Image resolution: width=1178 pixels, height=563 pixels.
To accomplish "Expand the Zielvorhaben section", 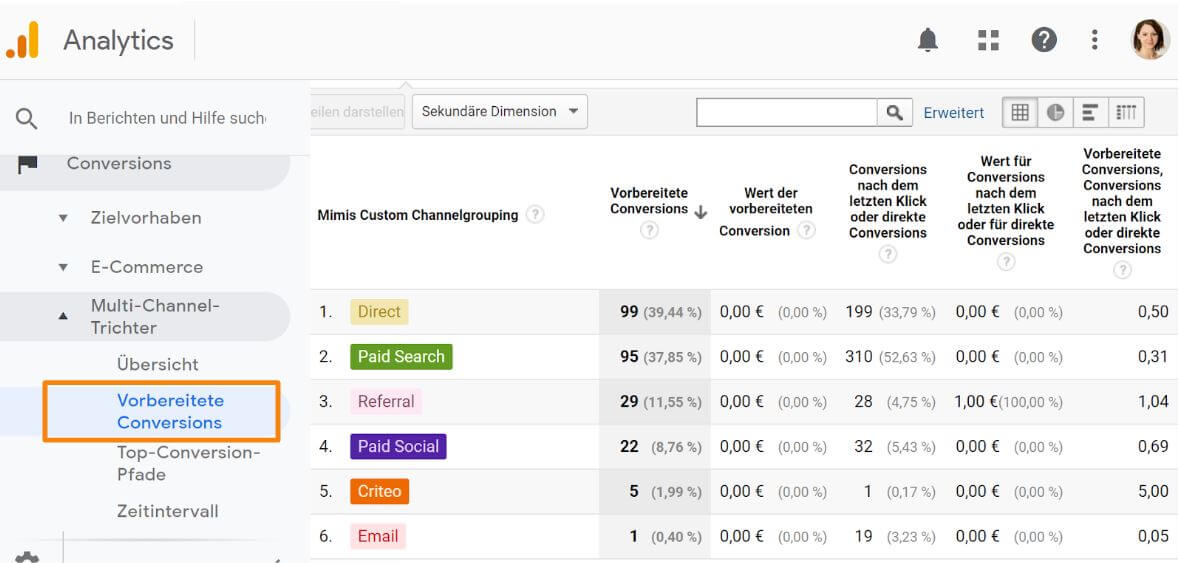I will (145, 218).
